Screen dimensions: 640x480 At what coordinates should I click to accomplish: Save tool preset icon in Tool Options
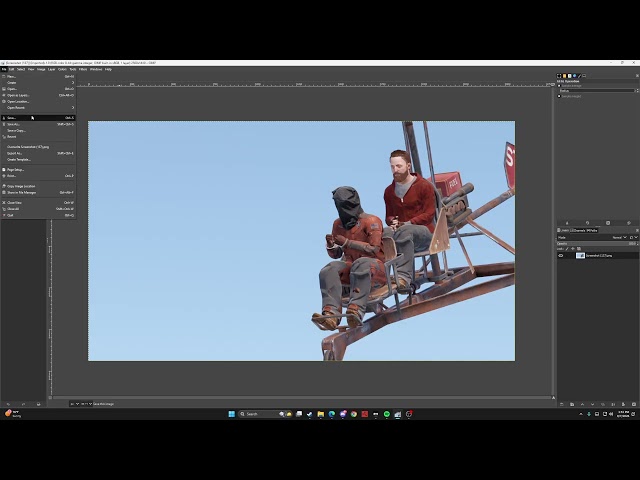567,223
